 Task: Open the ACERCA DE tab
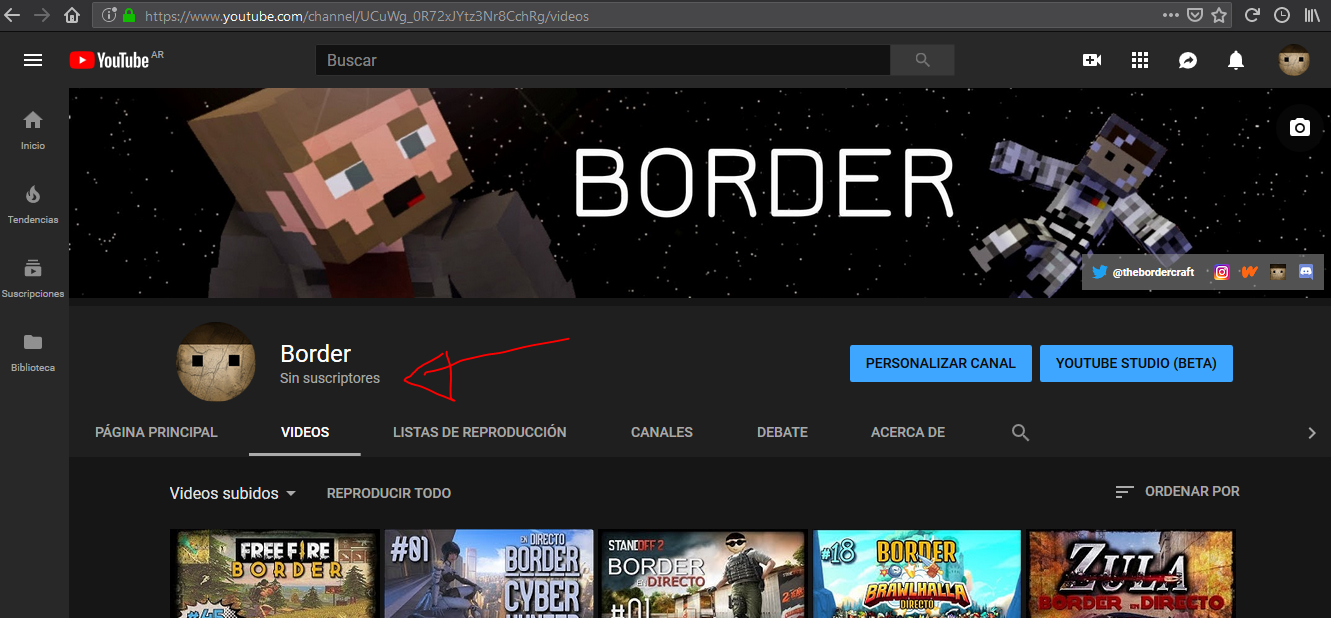point(908,432)
